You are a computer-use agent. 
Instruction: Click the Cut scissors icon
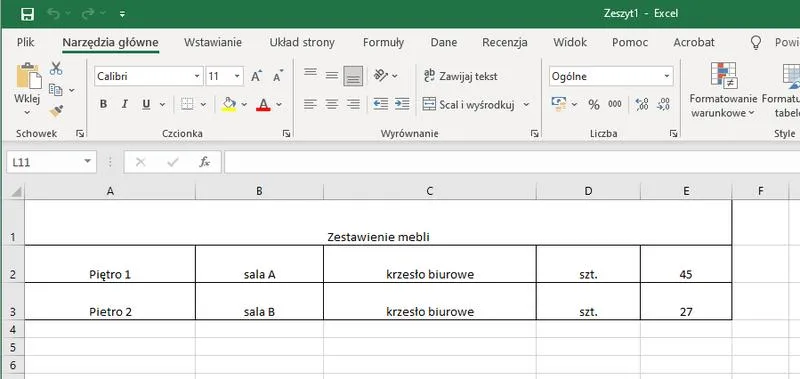56,68
